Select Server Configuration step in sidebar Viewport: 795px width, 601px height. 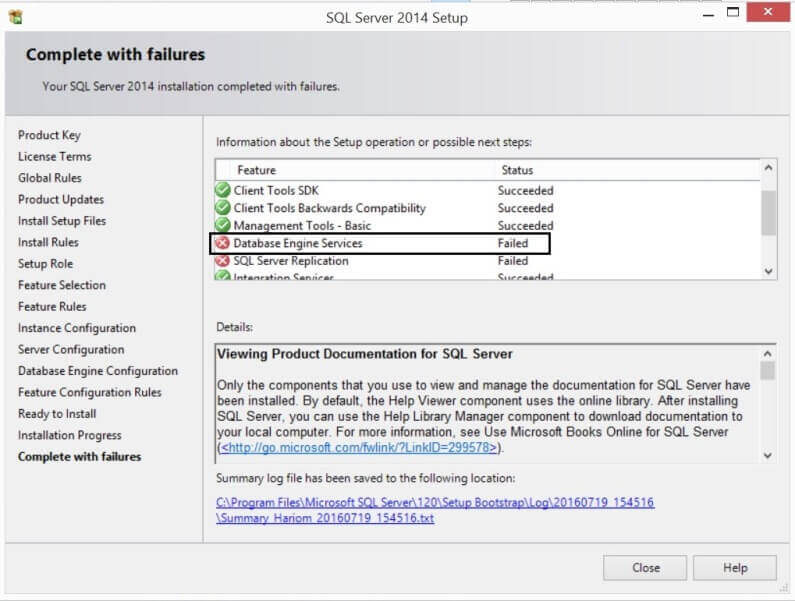click(x=71, y=349)
